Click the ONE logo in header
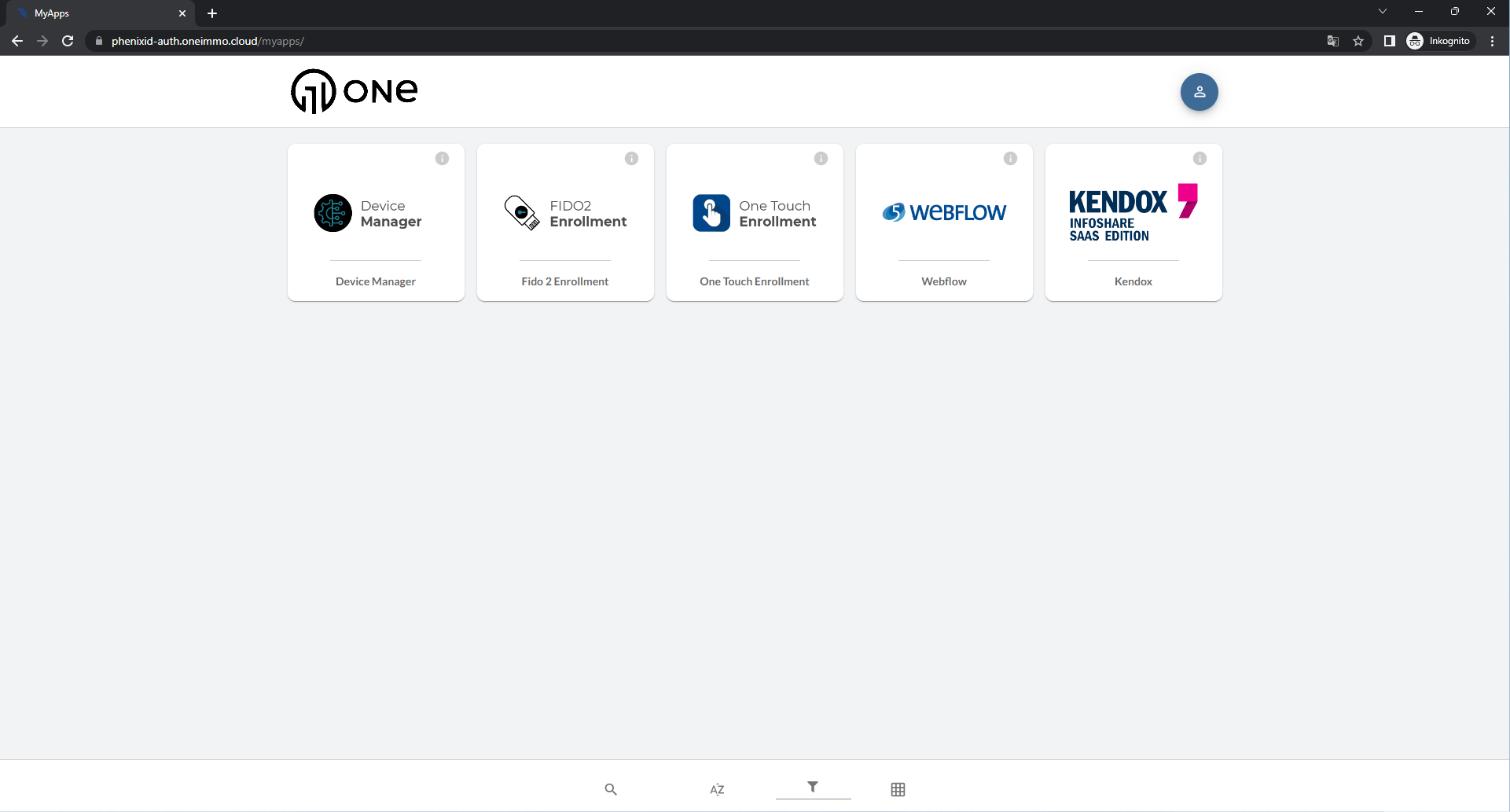This screenshot has height=812, width=1510. [x=355, y=91]
